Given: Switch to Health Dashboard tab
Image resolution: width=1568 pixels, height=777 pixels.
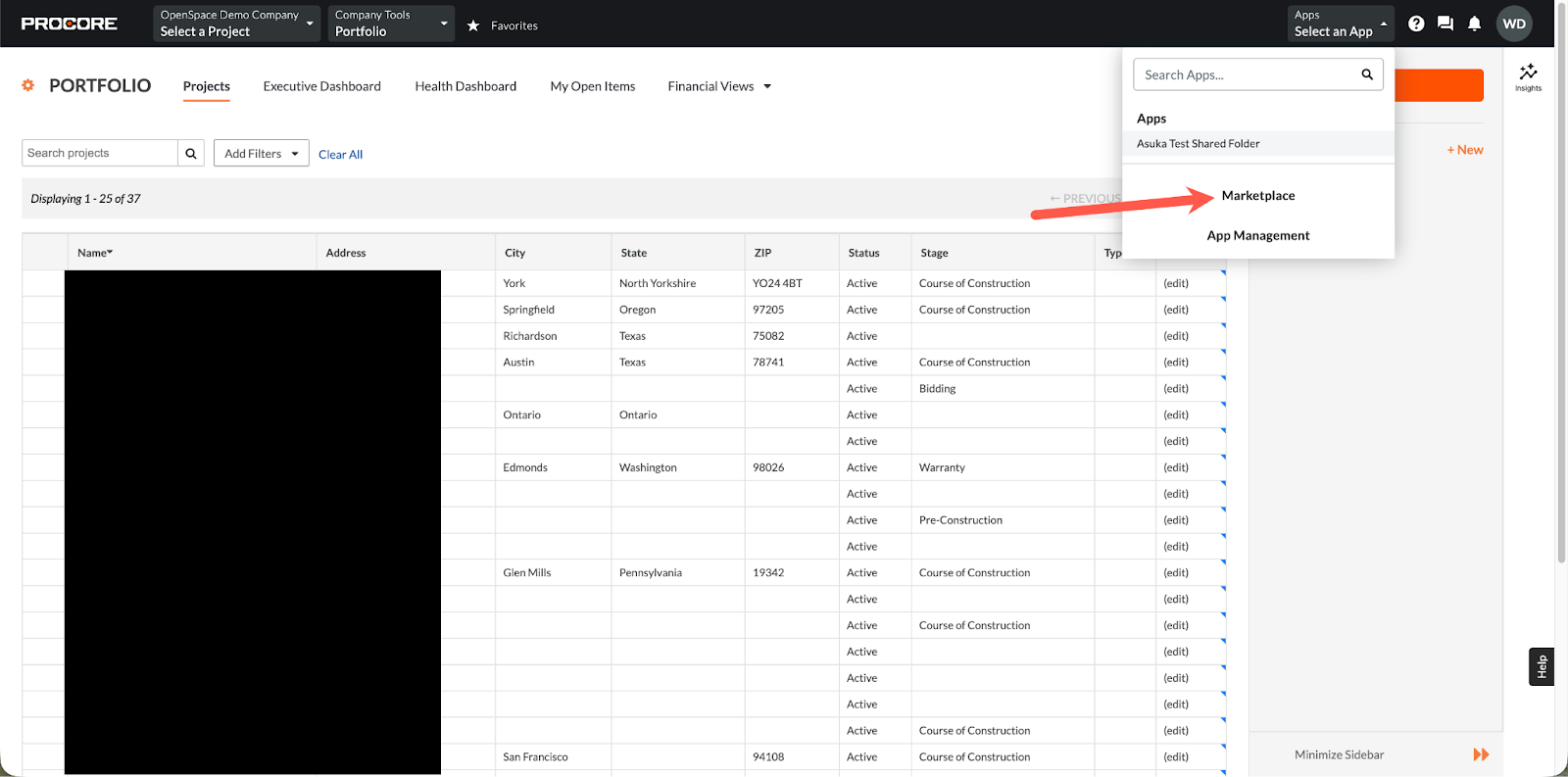Looking at the screenshot, I should (465, 86).
